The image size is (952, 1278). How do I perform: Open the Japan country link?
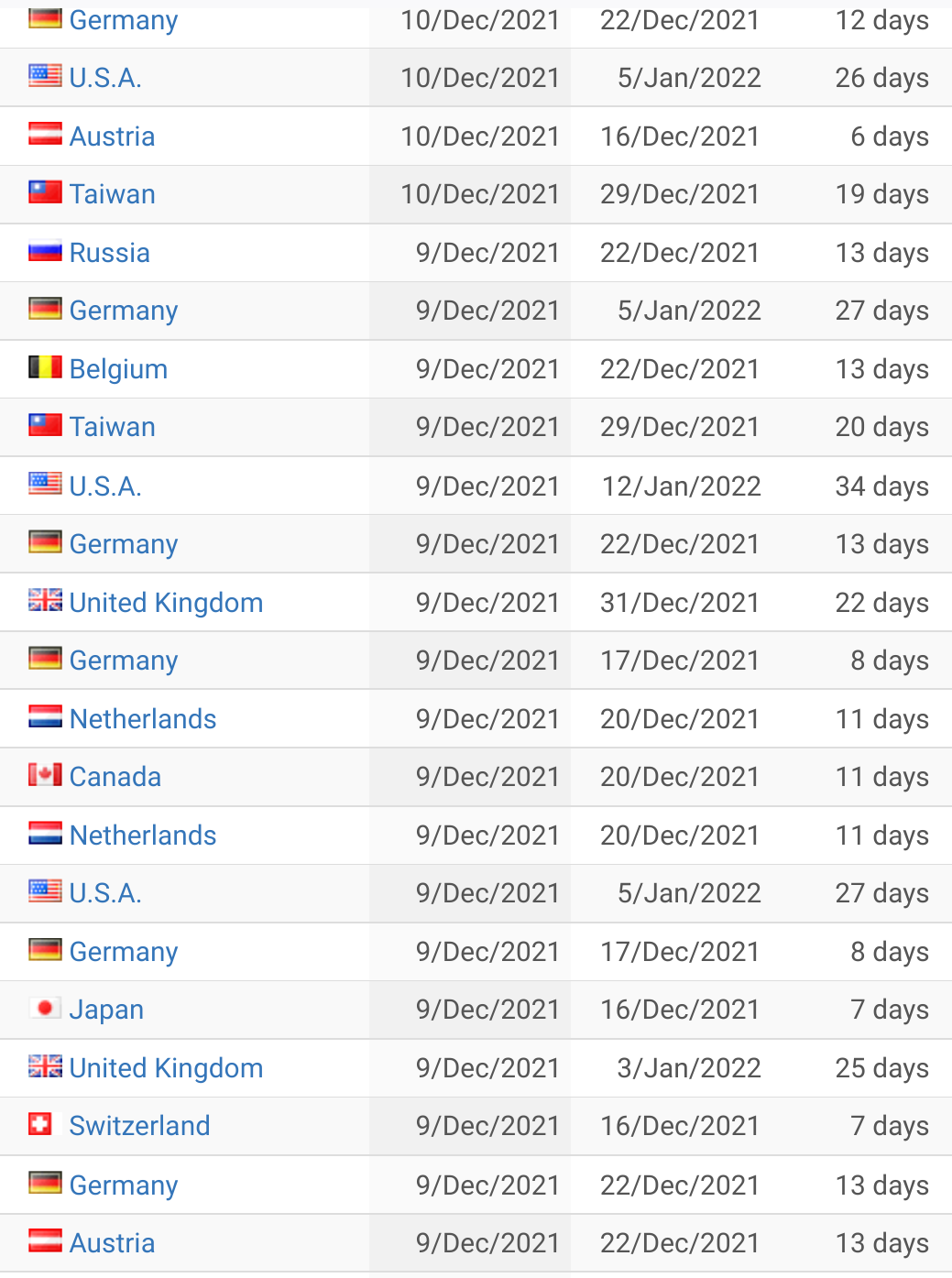tap(106, 1010)
